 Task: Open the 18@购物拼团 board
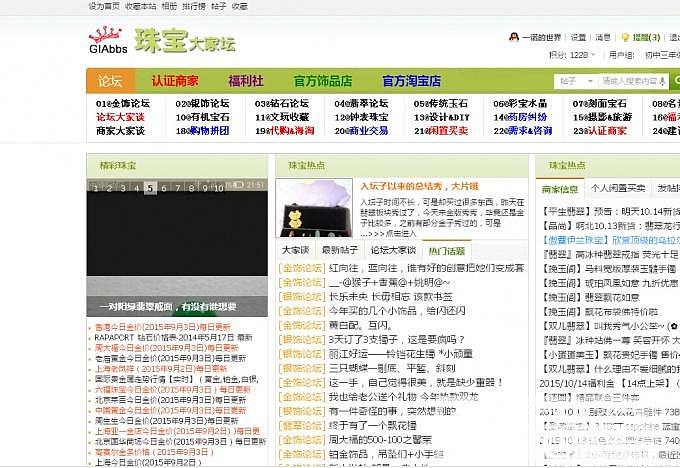click(x=203, y=131)
